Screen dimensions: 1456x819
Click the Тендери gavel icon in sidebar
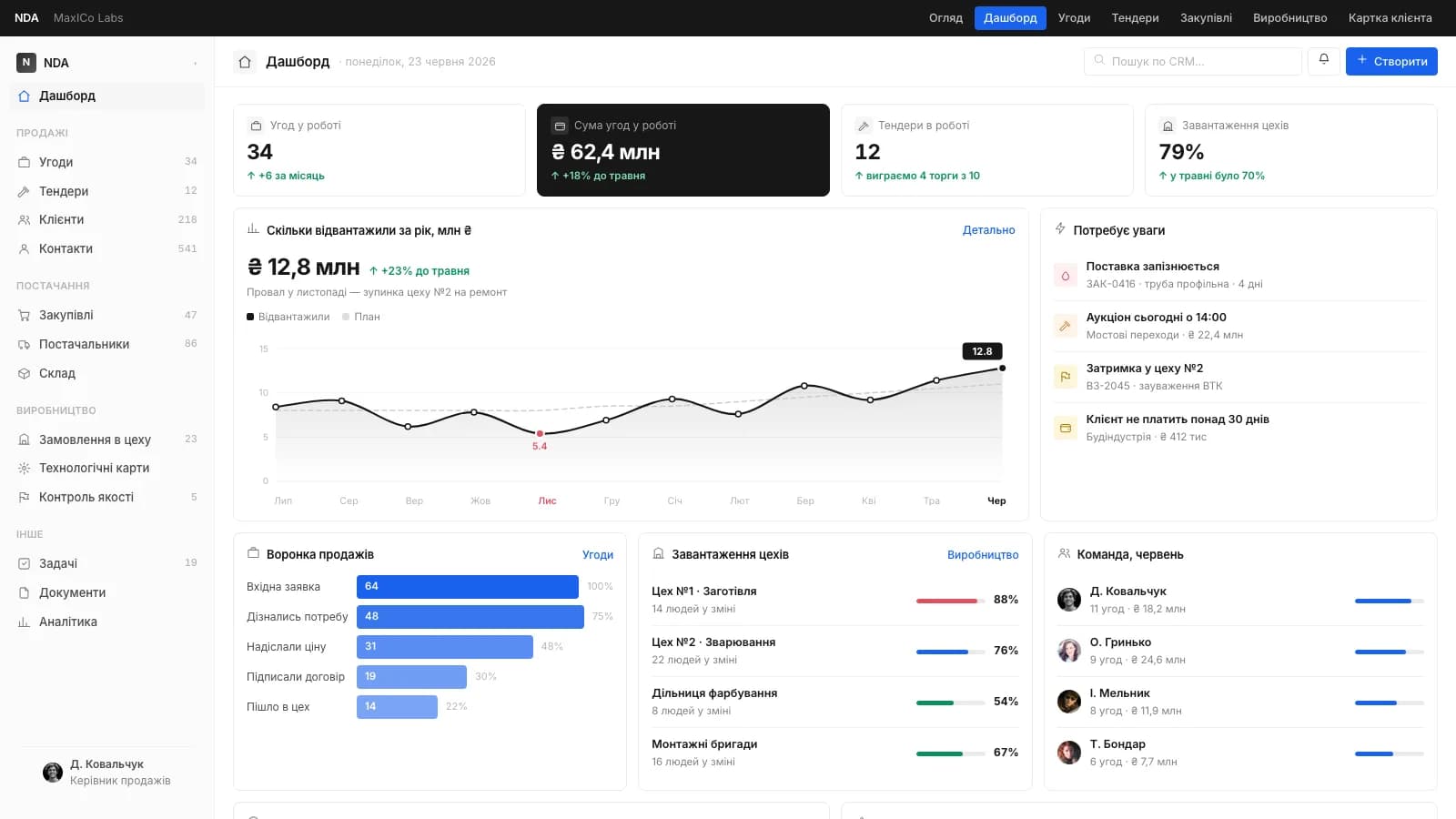pyautogui.click(x=25, y=191)
